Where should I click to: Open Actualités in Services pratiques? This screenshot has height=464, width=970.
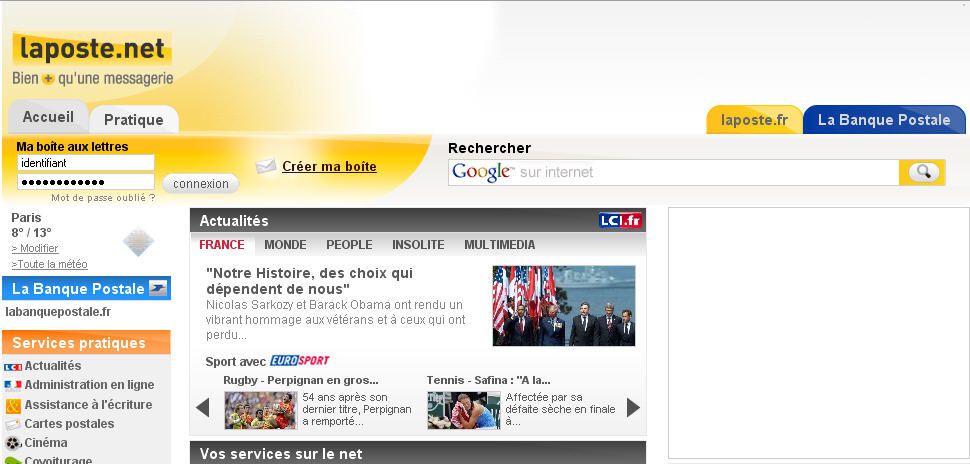pyautogui.click(x=53, y=366)
